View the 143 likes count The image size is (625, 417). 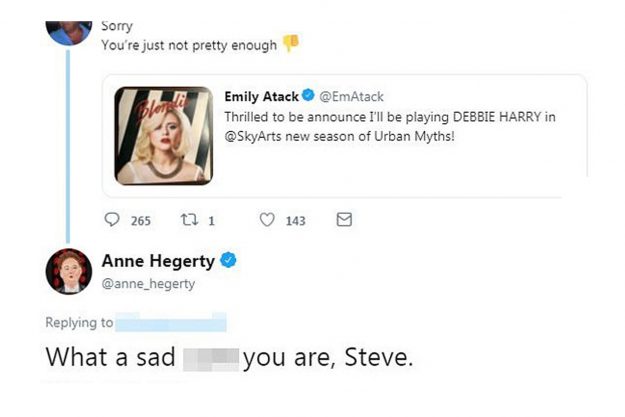295,220
